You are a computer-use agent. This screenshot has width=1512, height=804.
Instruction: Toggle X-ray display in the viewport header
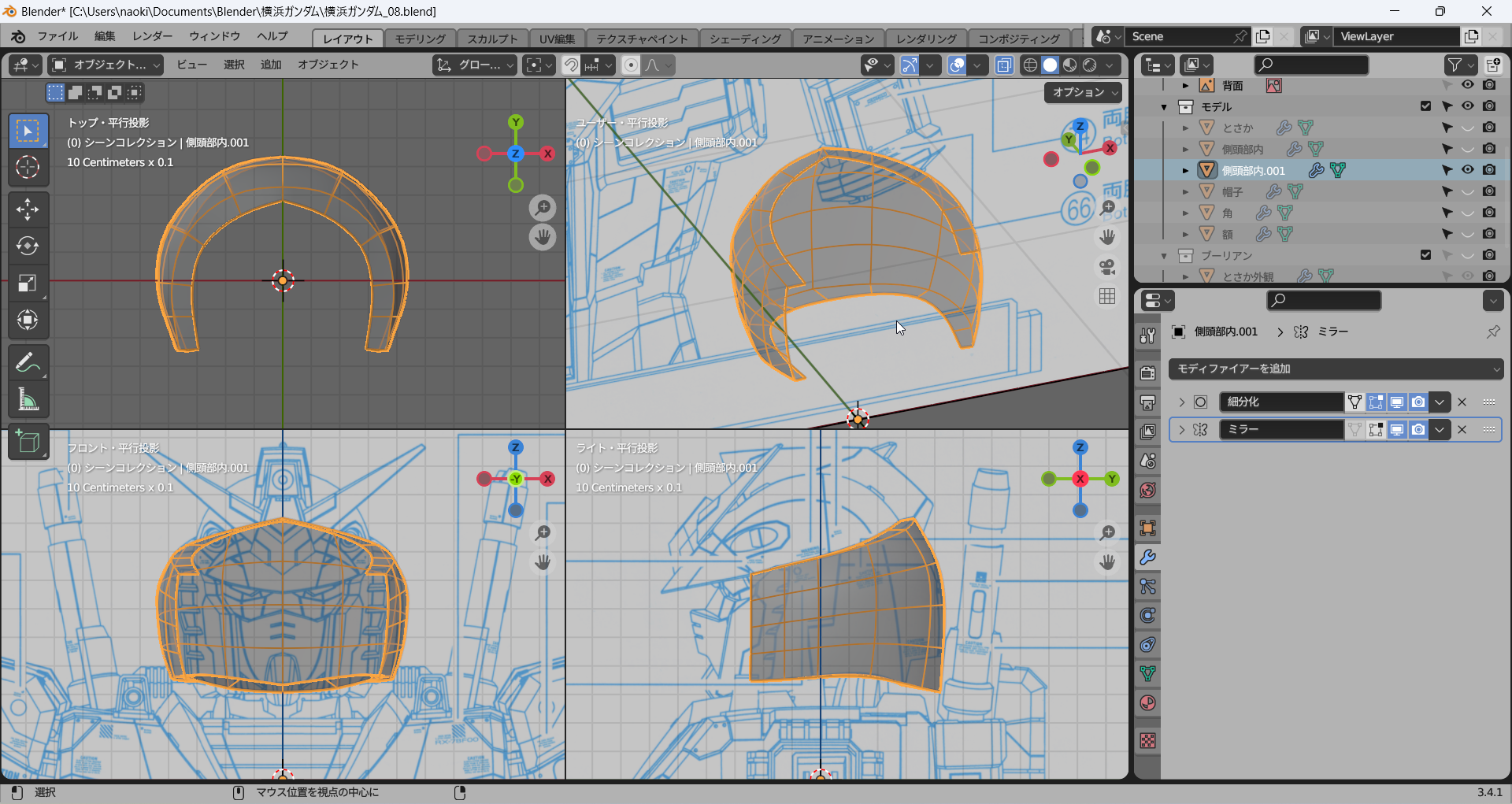(x=1004, y=65)
